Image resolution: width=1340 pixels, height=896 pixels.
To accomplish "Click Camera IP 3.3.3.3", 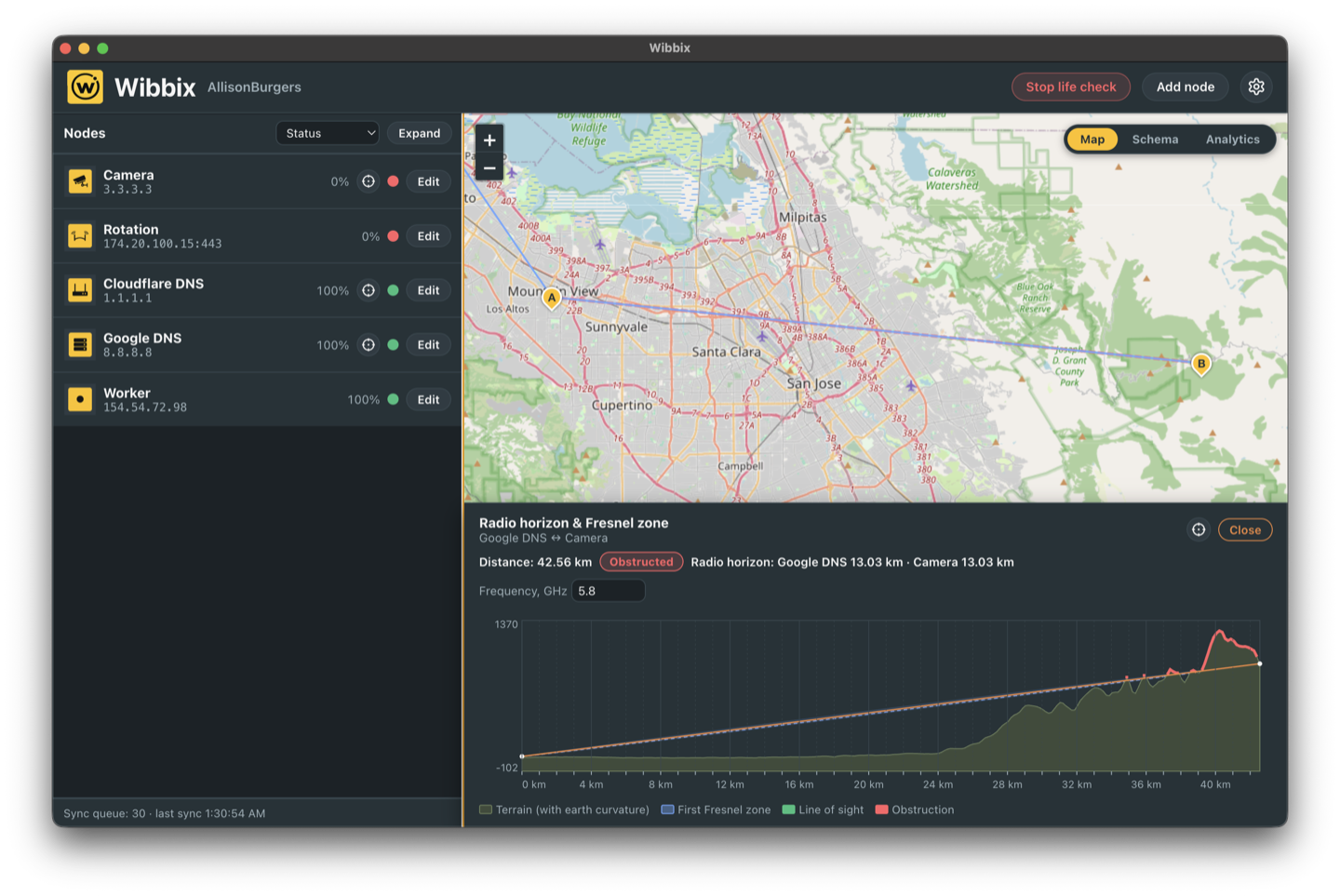I will (127, 190).
